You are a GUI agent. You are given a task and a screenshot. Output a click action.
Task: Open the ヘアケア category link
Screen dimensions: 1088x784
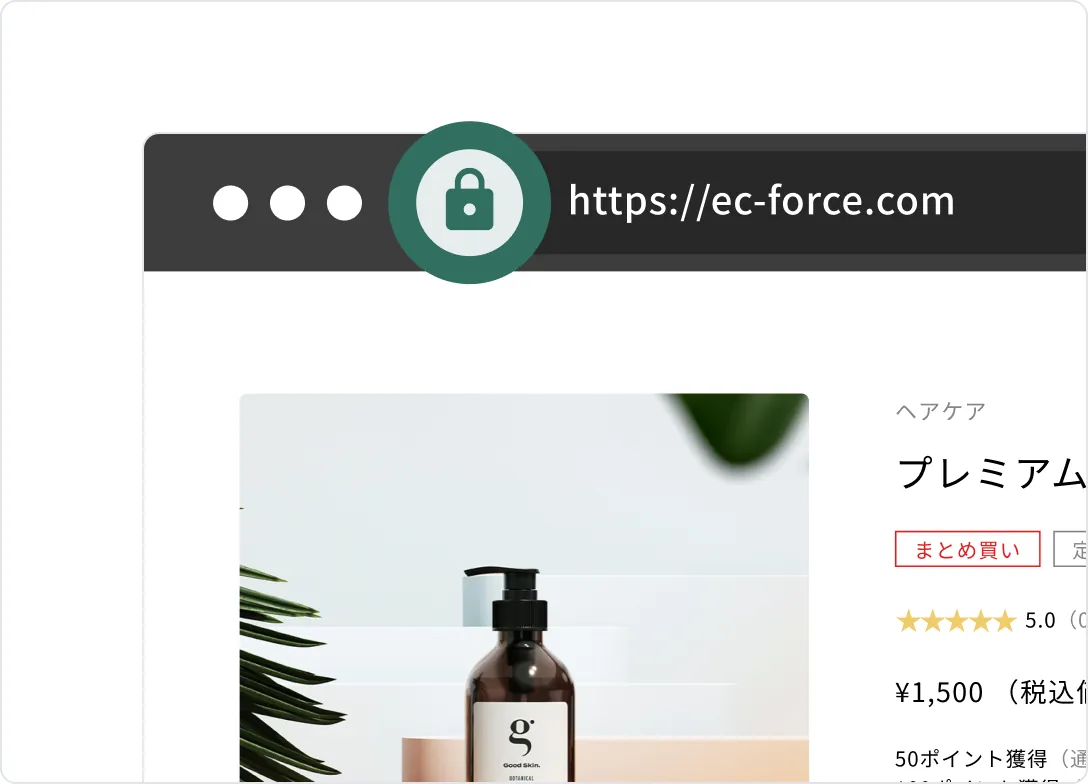(x=940, y=411)
